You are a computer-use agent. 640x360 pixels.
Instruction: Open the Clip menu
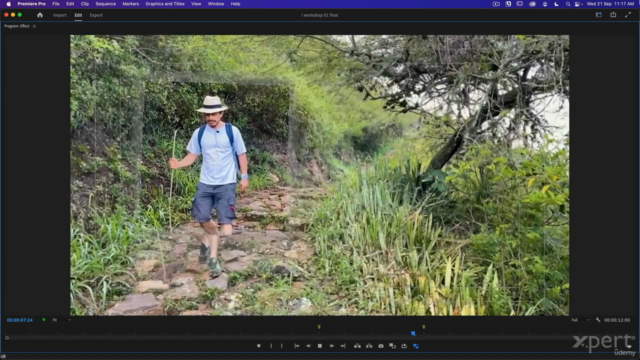coord(85,4)
